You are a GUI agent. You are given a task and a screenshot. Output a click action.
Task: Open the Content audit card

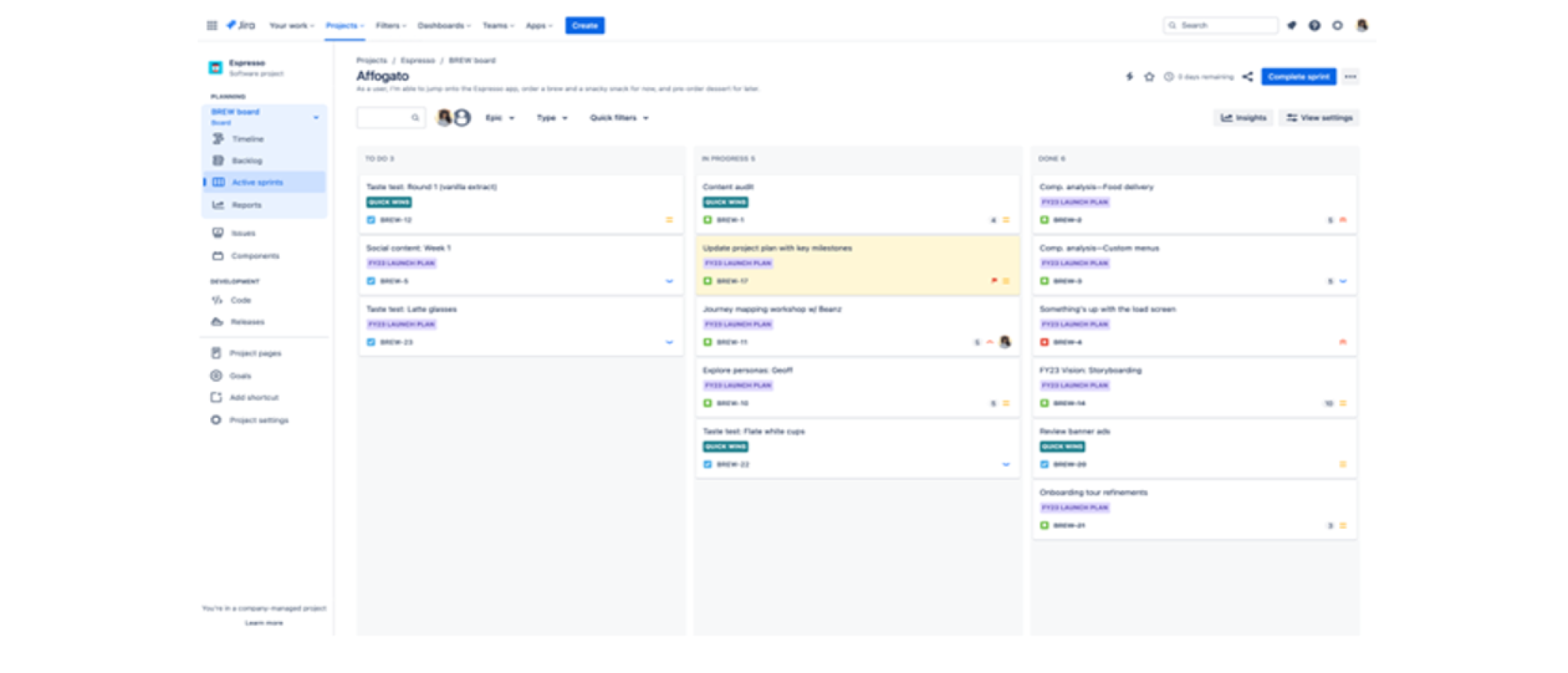click(858, 203)
